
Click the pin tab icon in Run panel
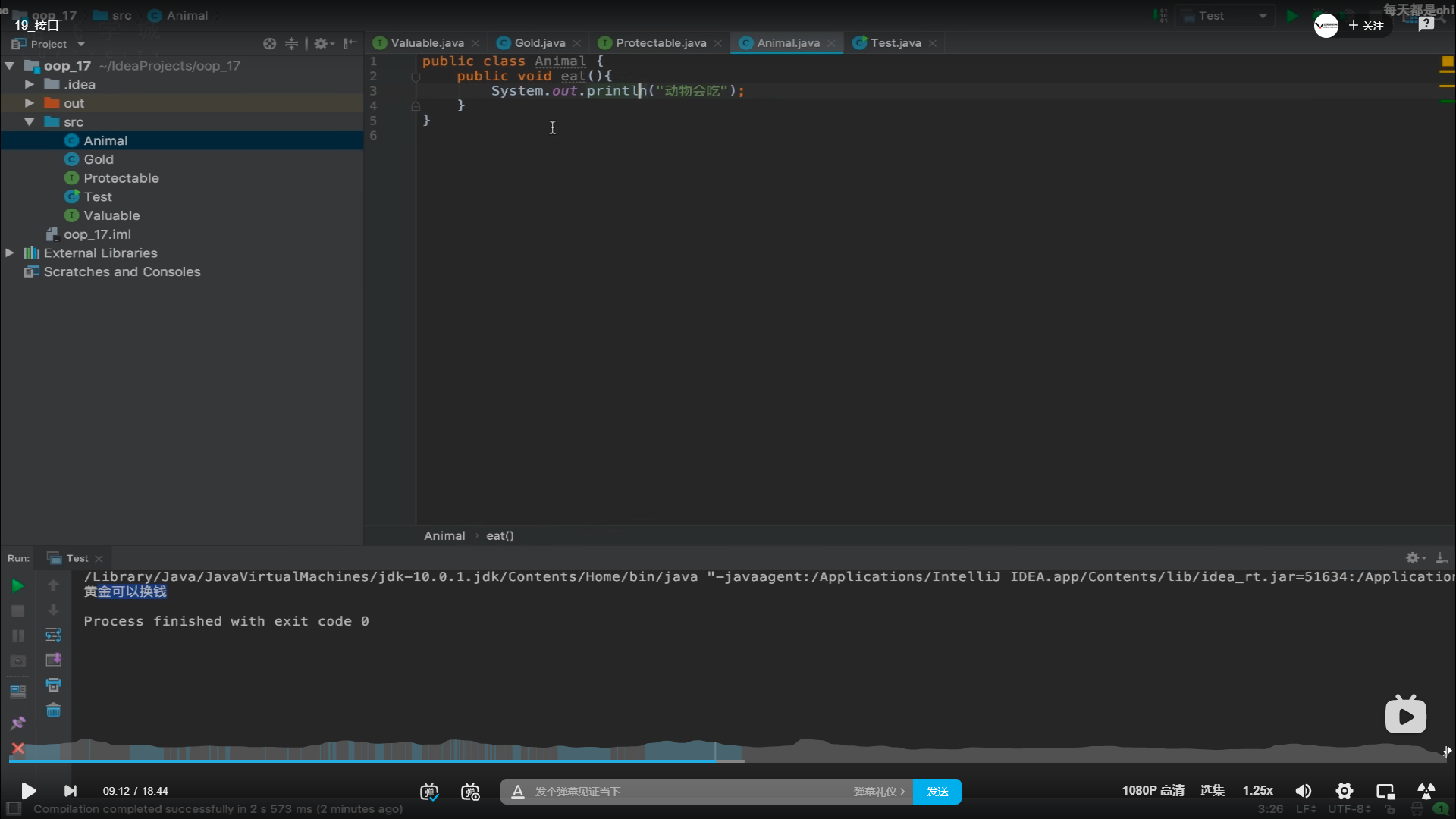(17, 723)
